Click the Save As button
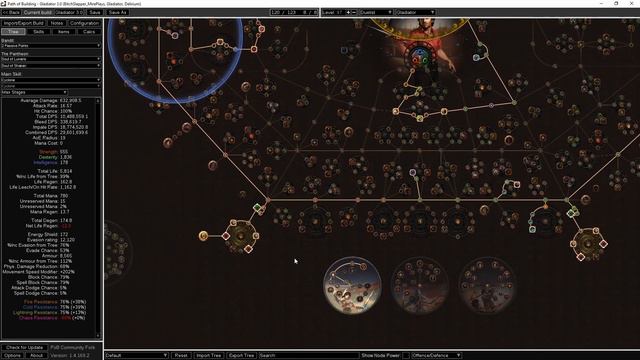Screen dimensions: 640x360 [x=118, y=12]
